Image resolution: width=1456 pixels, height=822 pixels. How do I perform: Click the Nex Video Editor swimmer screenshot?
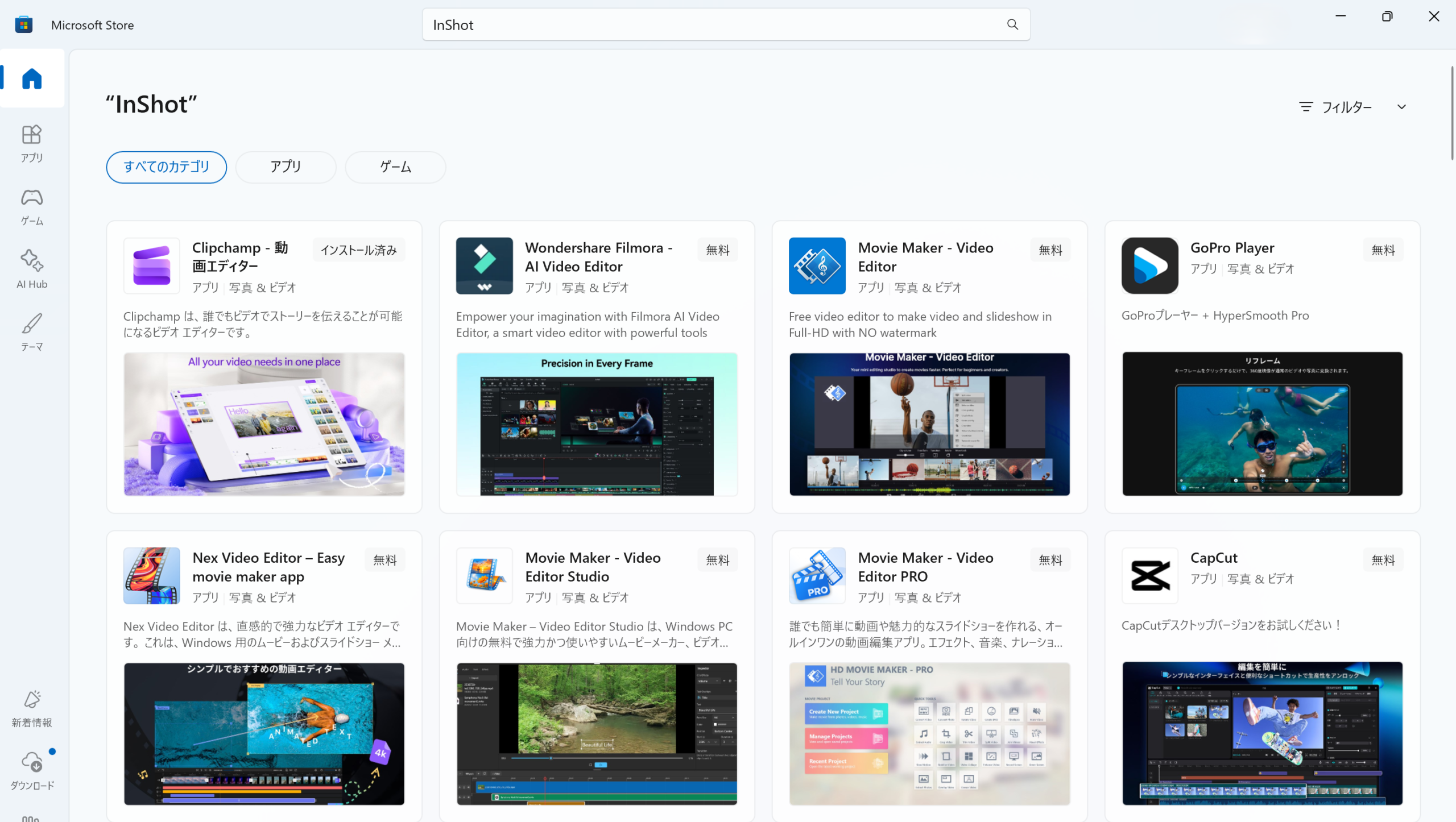coord(264,734)
